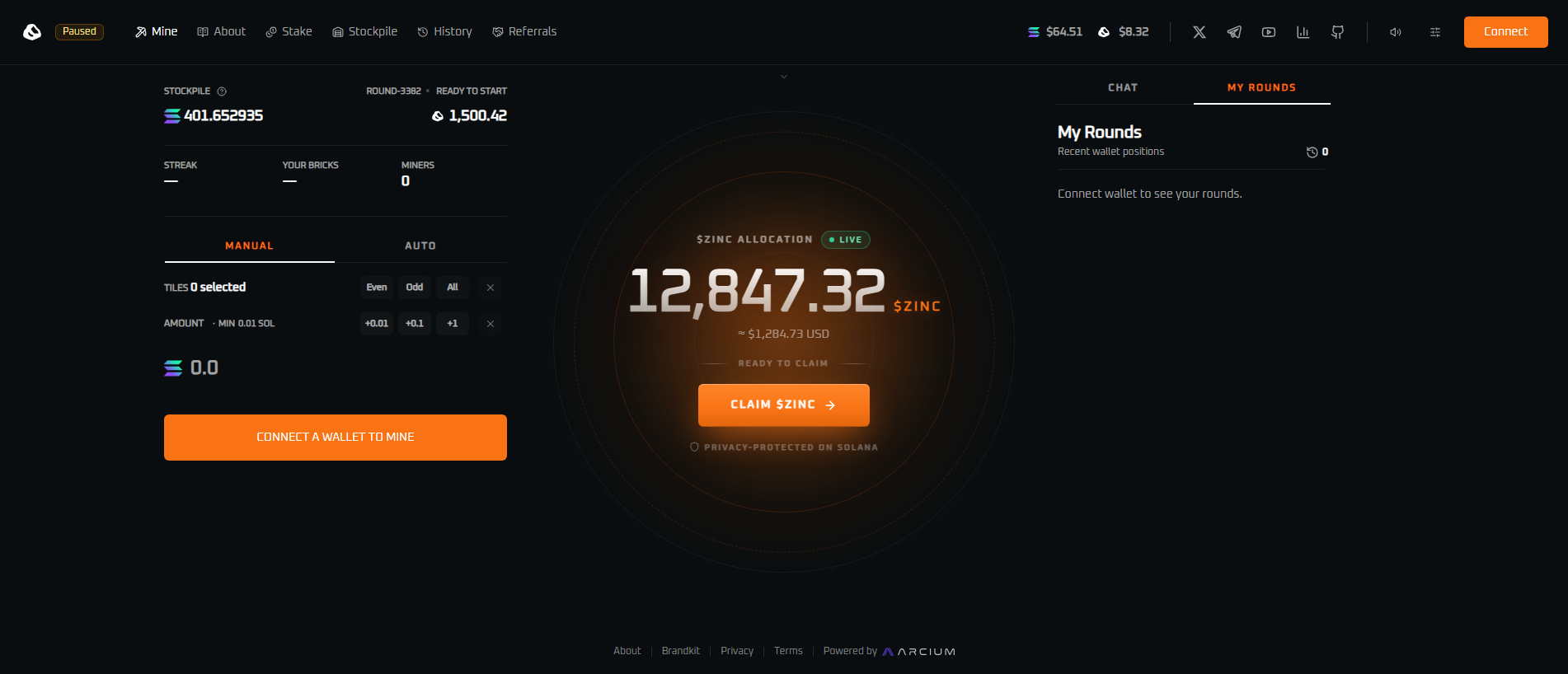
Task: Open the Referrals page
Action: [x=524, y=31]
